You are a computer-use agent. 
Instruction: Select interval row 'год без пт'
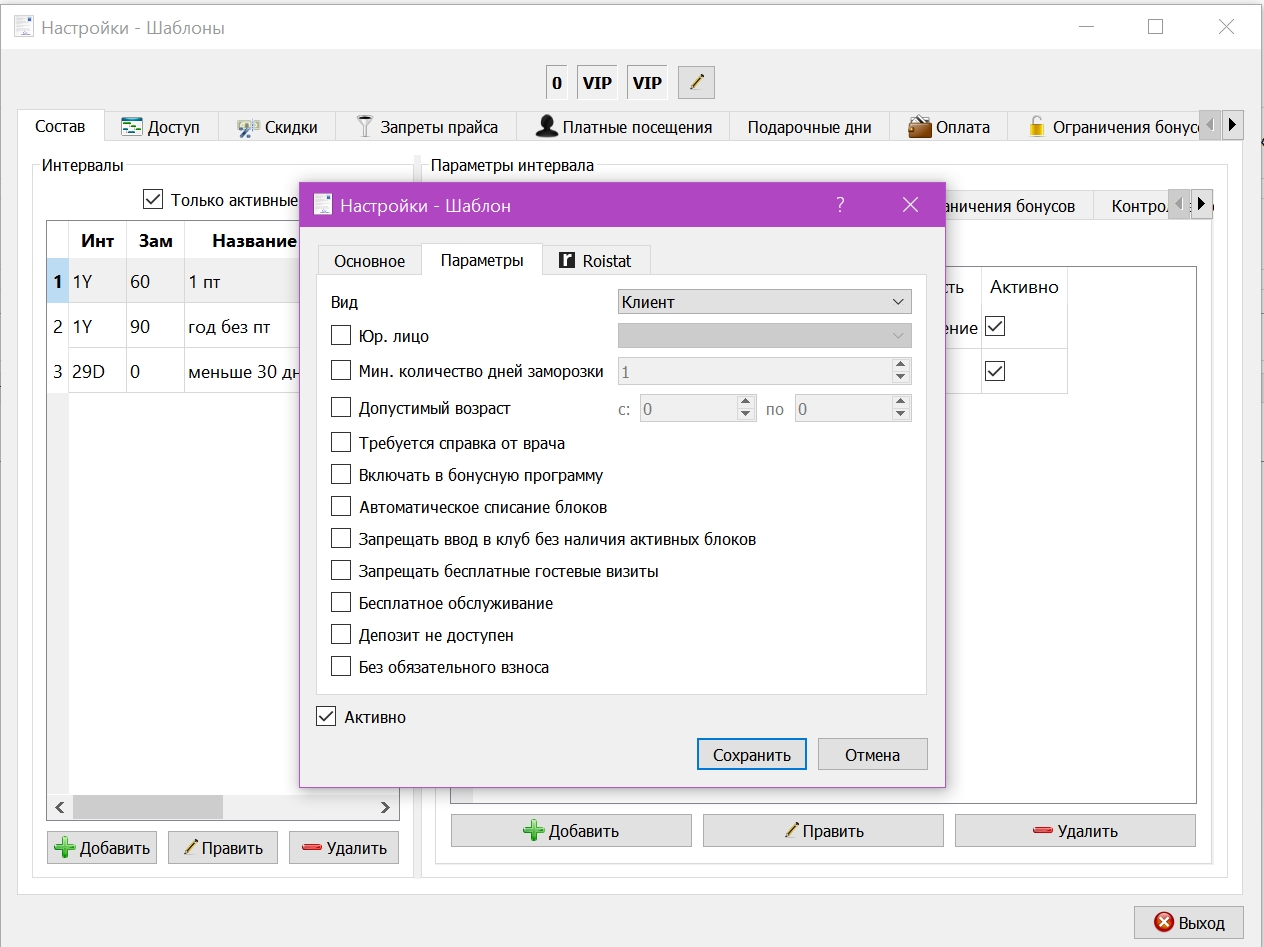click(230, 326)
